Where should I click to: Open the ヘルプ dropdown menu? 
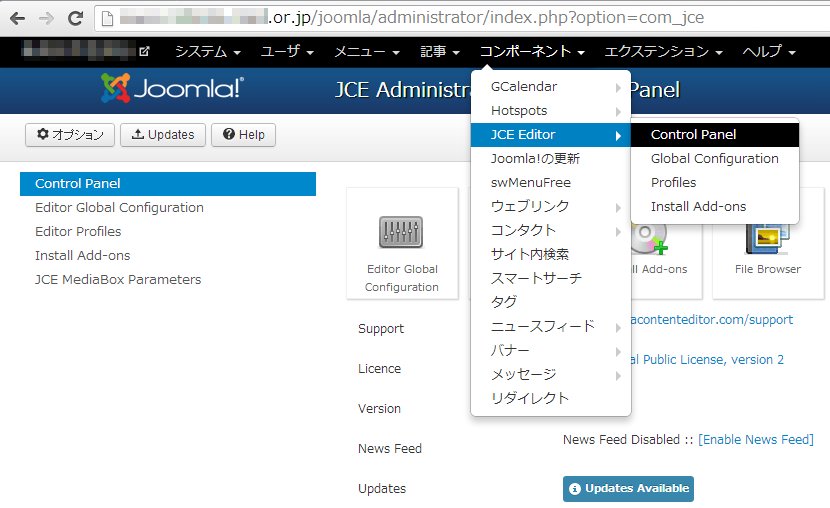click(768, 51)
